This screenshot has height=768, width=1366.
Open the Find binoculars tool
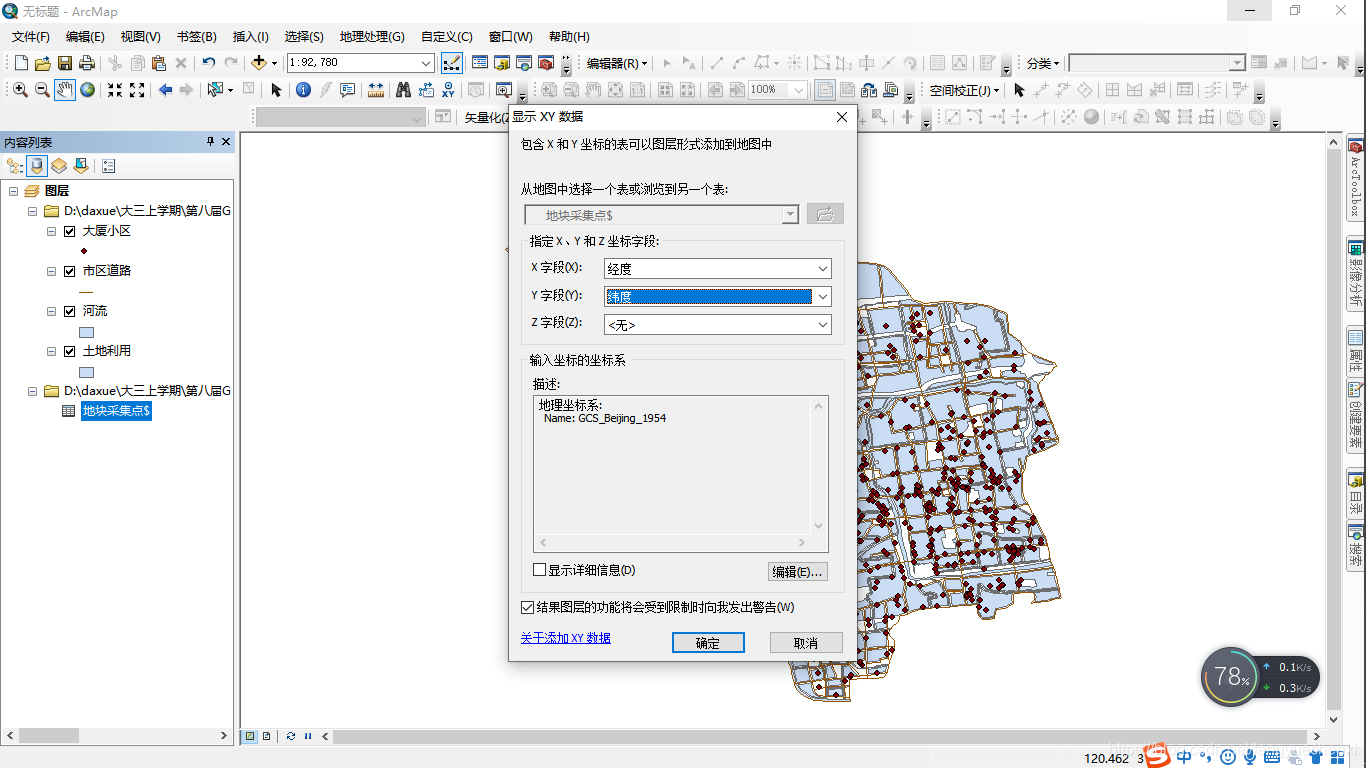click(x=403, y=90)
